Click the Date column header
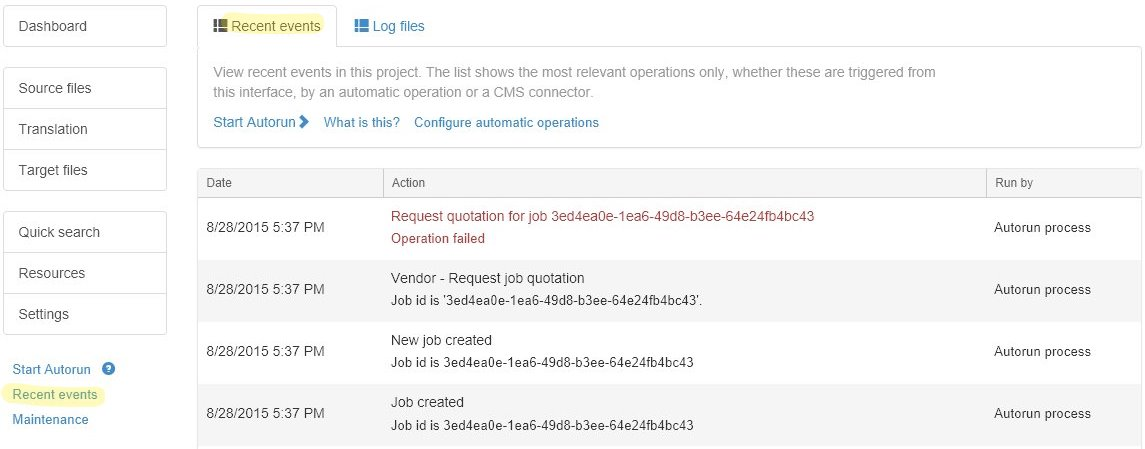The width and height of the screenshot is (1145, 449). click(219, 183)
